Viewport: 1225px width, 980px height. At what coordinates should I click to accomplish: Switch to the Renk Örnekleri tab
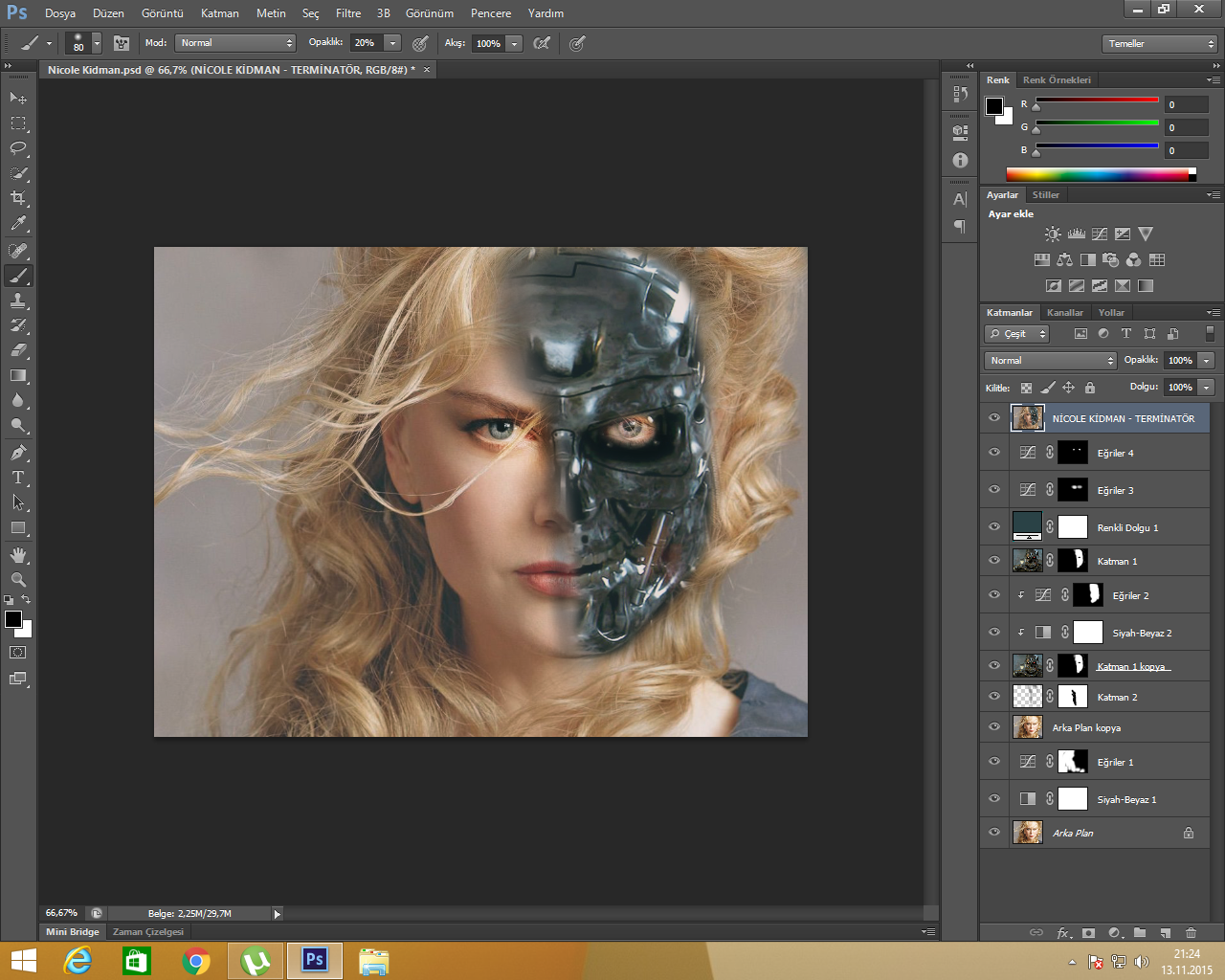1057,79
